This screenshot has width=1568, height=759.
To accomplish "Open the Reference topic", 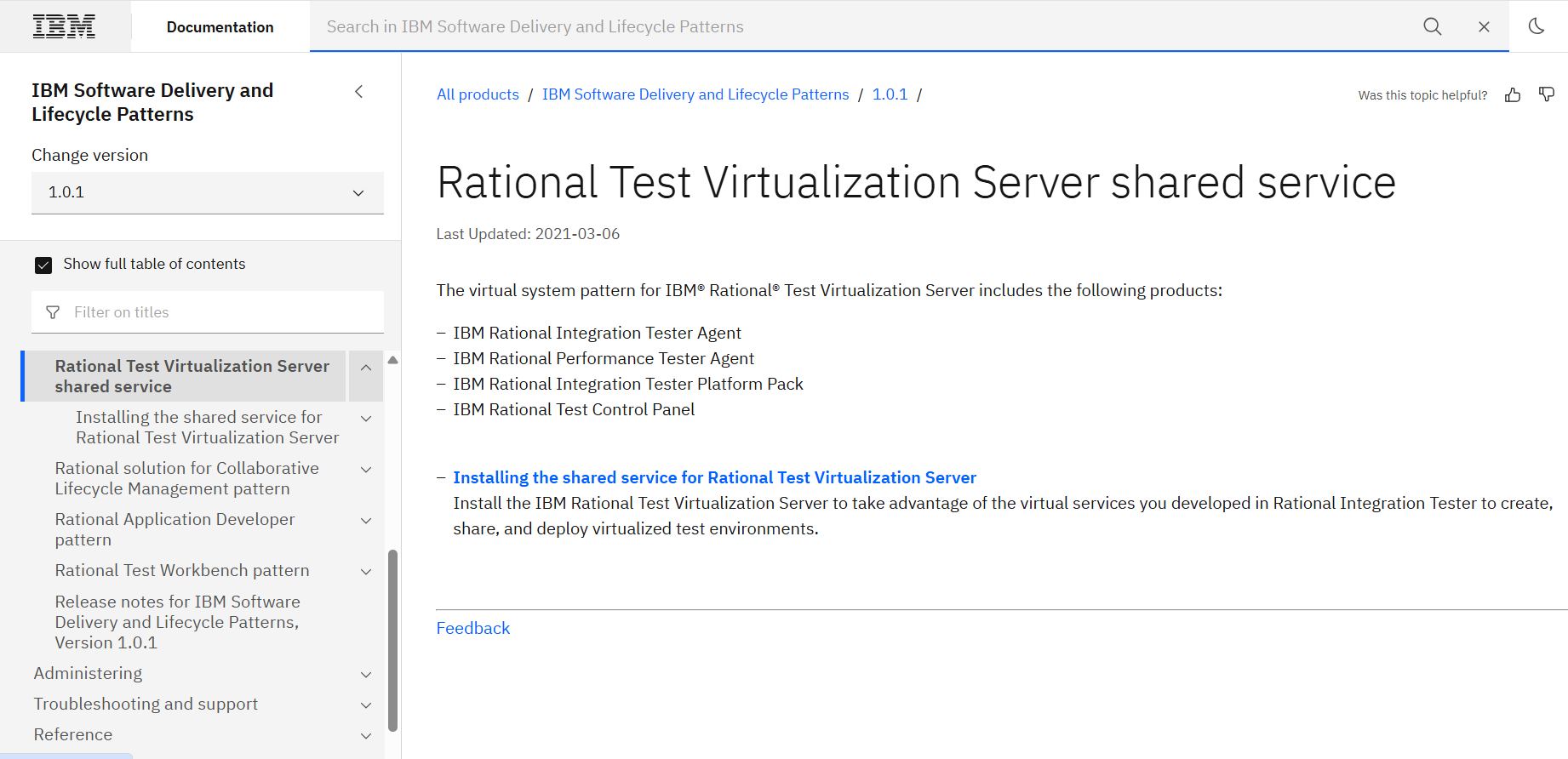I will 73,734.
